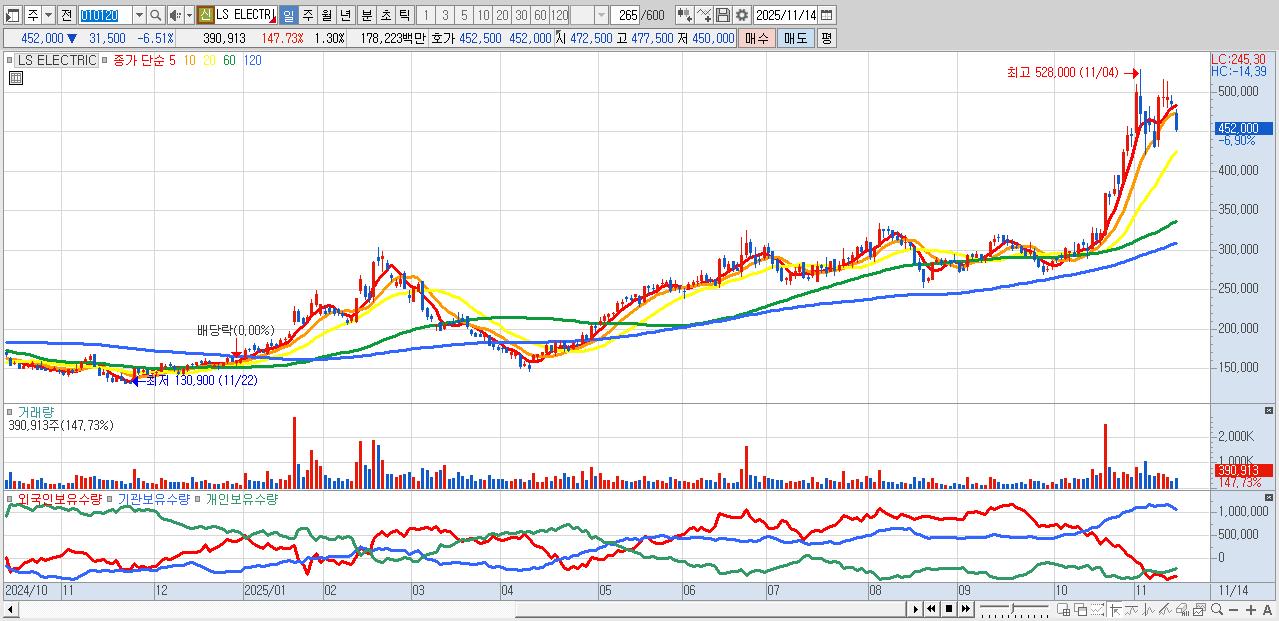Viewport: 1279px width, 621px height.
Task: Click the chart layout icon at toolbar start
Action: click(x=12, y=15)
